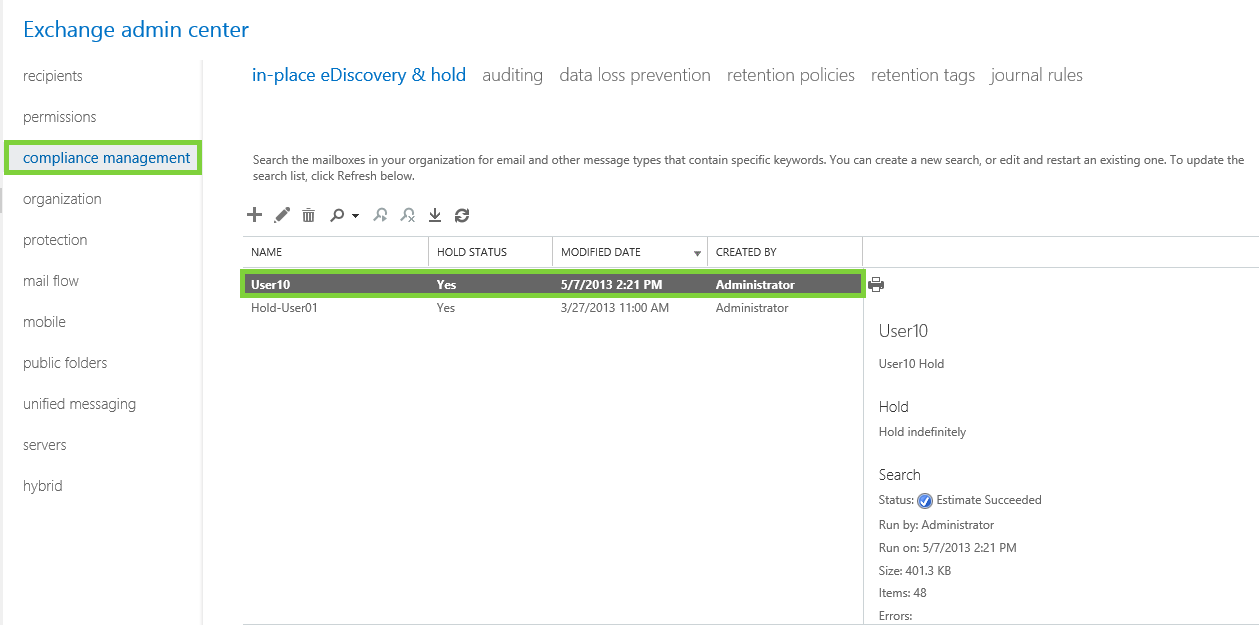Screen dimensions: 1259x625
Task: Select the Hold-User01 search row
Action: (552, 308)
